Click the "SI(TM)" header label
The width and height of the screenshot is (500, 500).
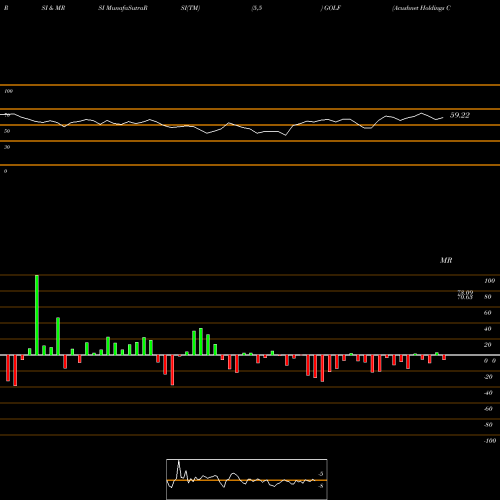point(190,8)
